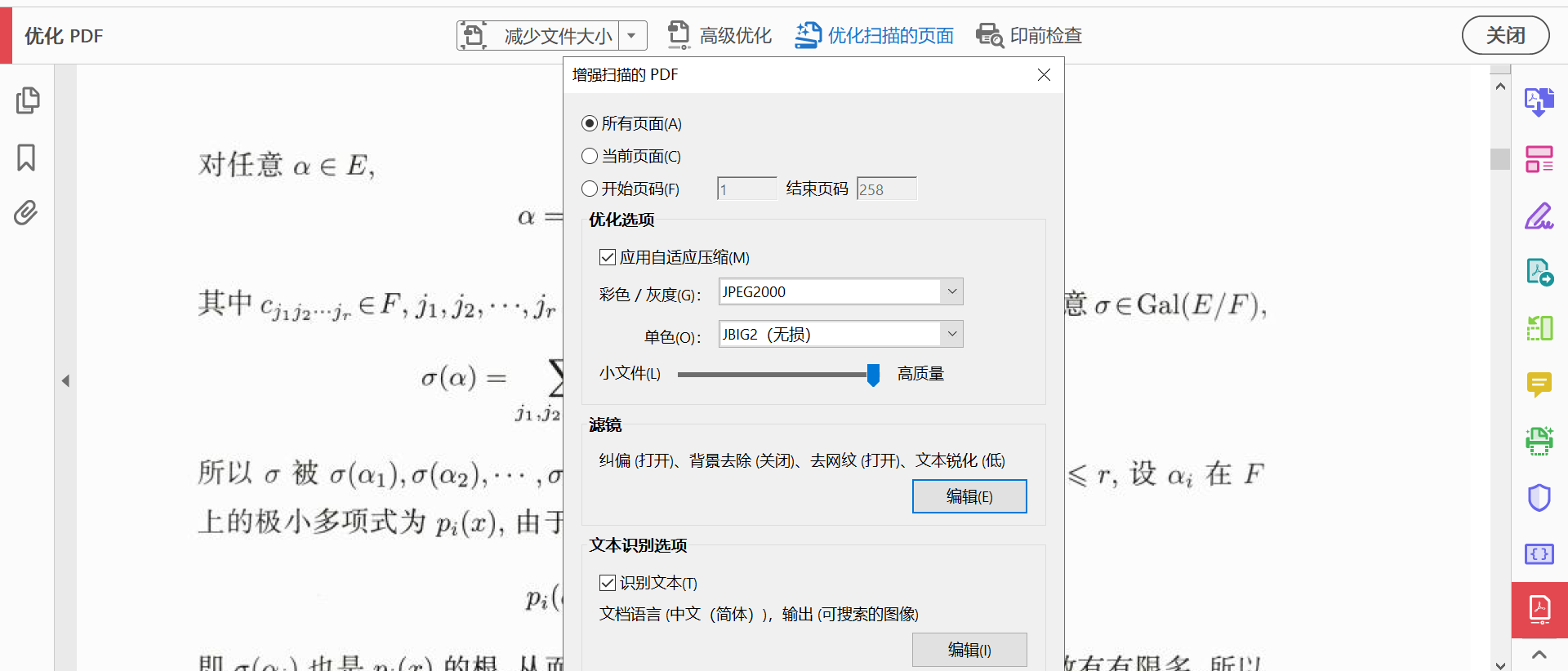Click the end page number field showing 258

886,189
